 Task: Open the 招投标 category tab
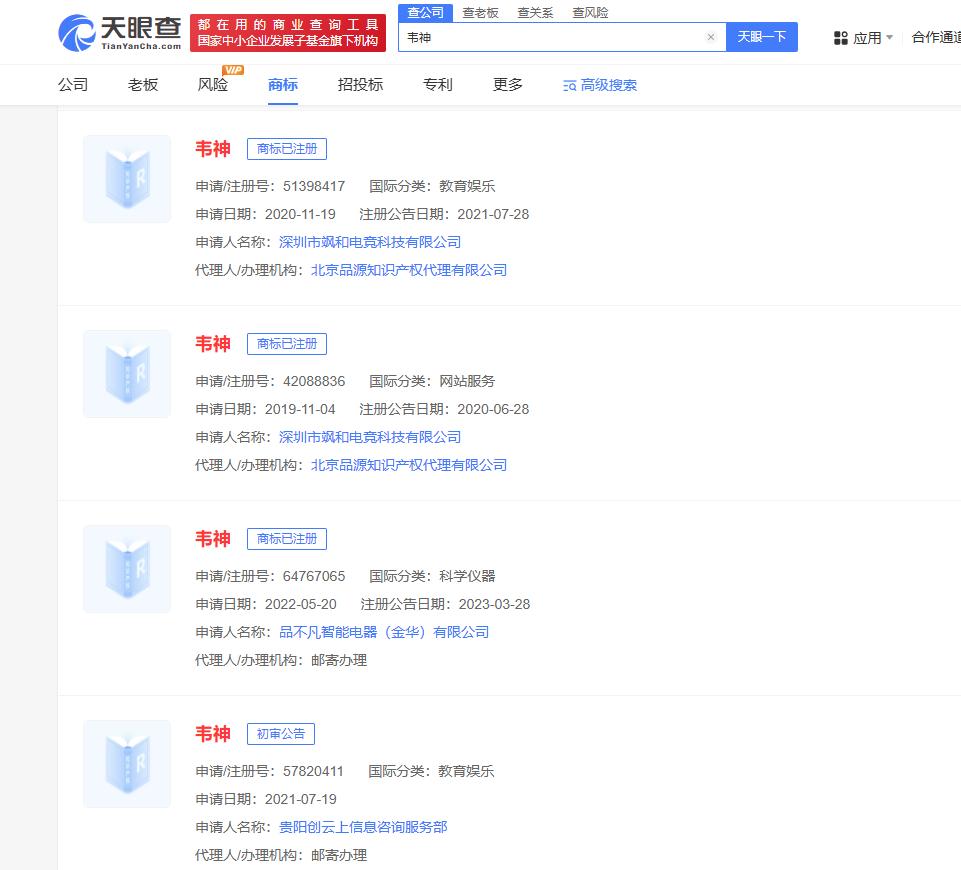[360, 85]
